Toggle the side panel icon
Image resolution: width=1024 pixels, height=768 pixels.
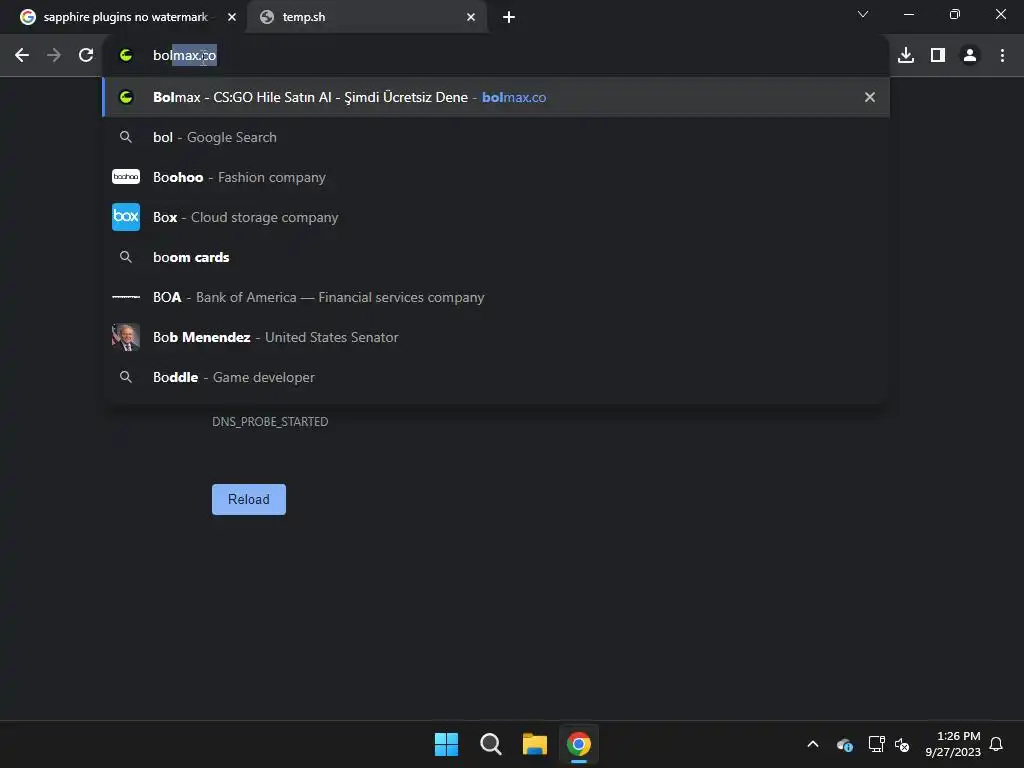(x=938, y=56)
